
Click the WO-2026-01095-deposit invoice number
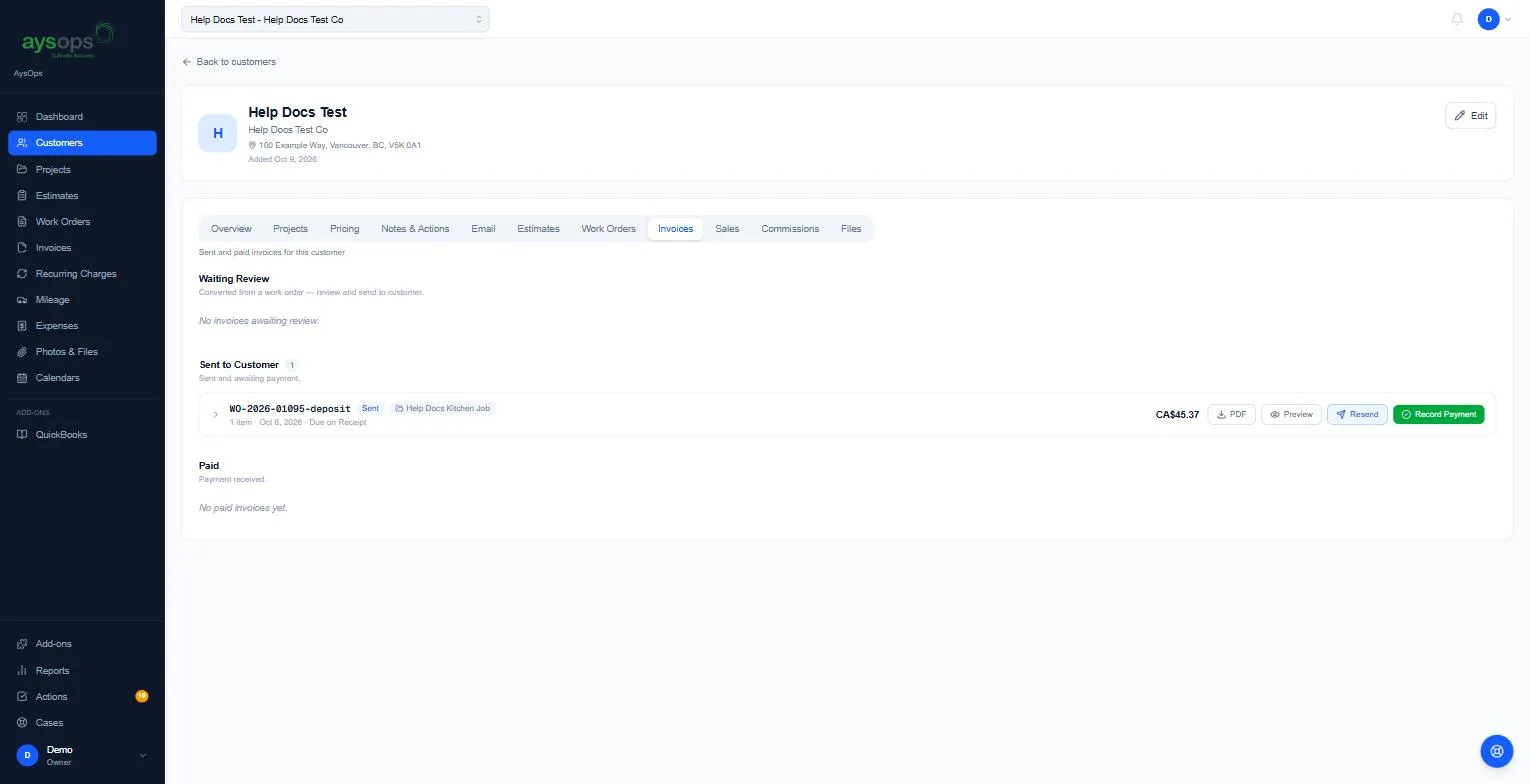point(290,408)
